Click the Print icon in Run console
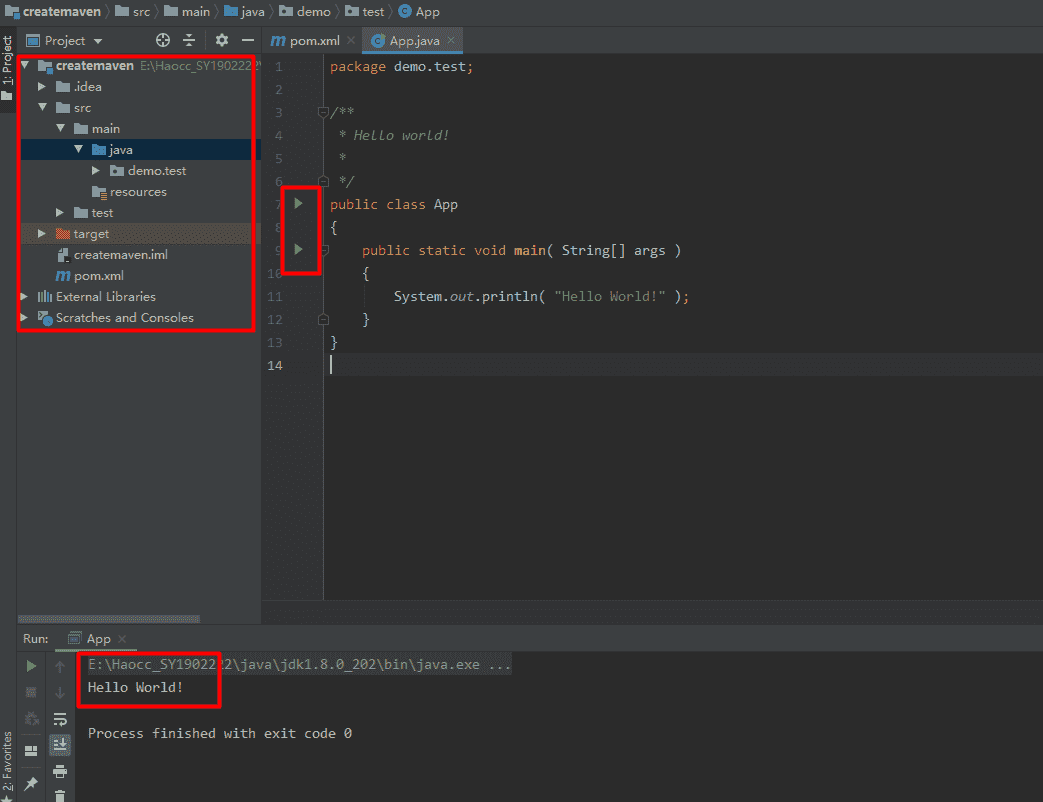This screenshot has width=1043, height=802. (x=60, y=771)
